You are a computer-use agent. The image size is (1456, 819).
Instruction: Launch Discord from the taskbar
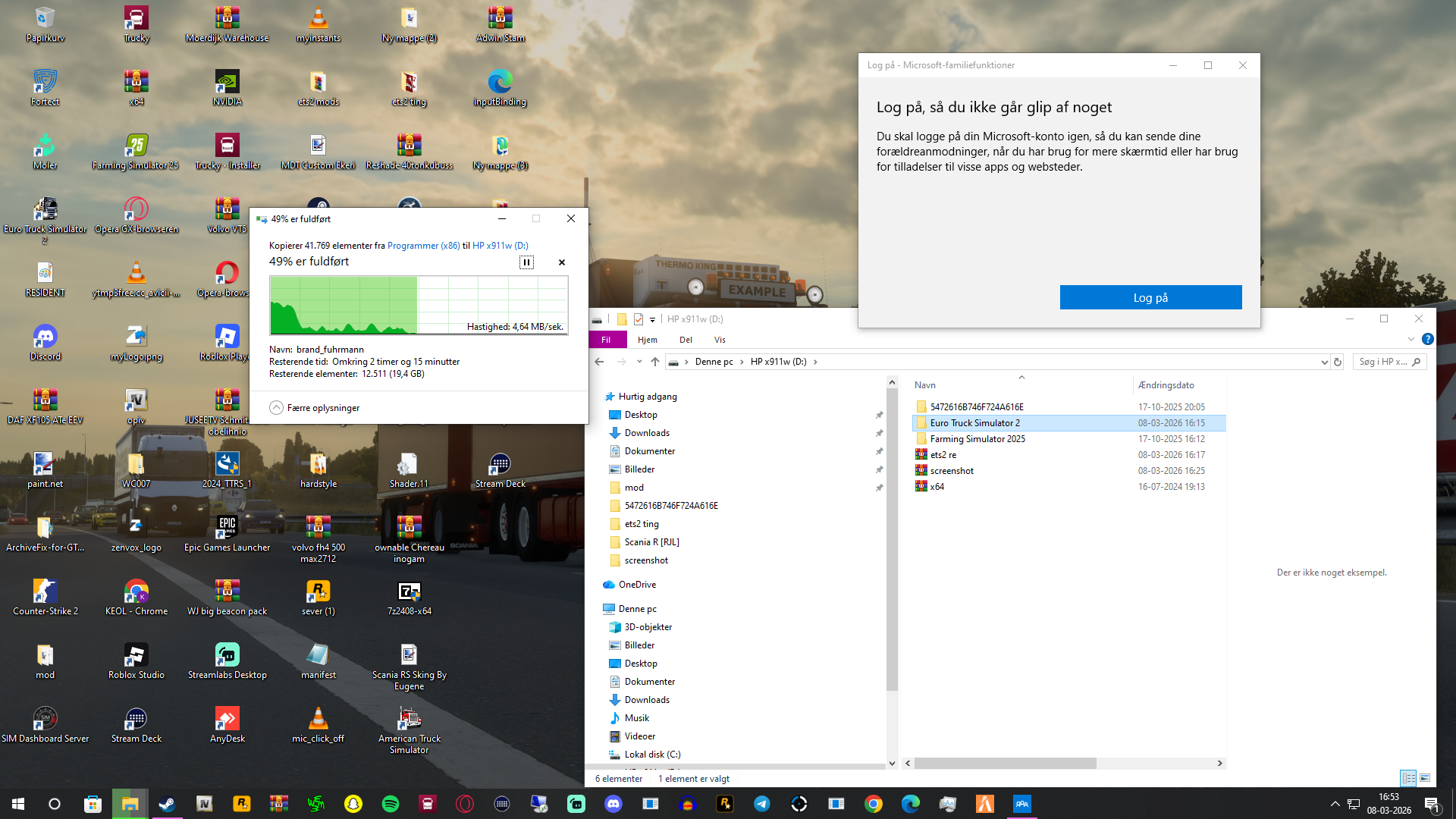[613, 804]
